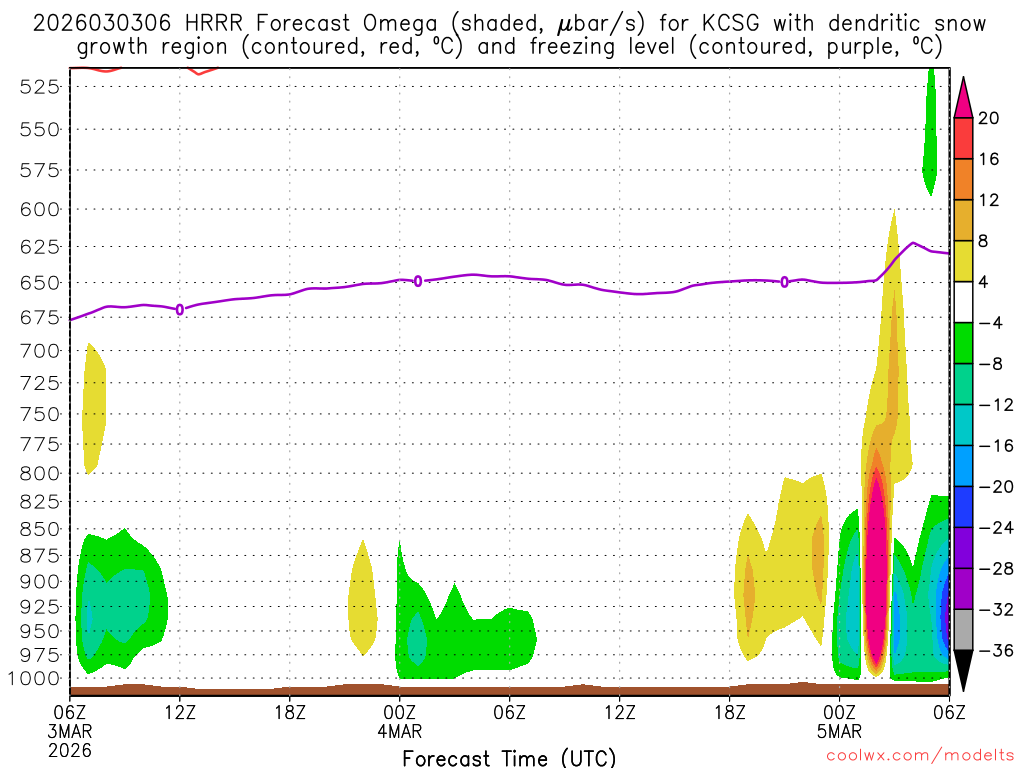Click the 06Z 3MAR 2026 start time label

(70, 731)
